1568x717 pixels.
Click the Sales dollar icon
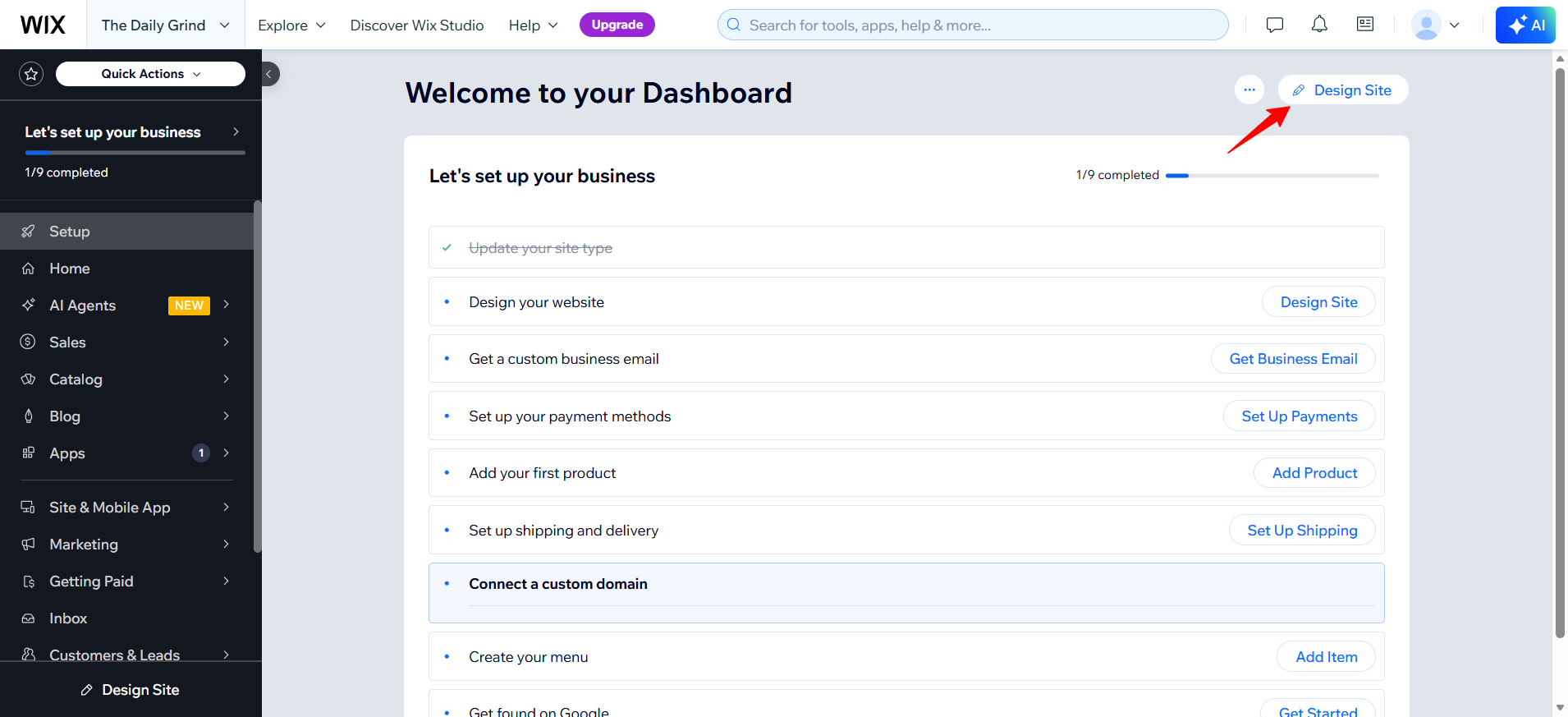pos(28,342)
